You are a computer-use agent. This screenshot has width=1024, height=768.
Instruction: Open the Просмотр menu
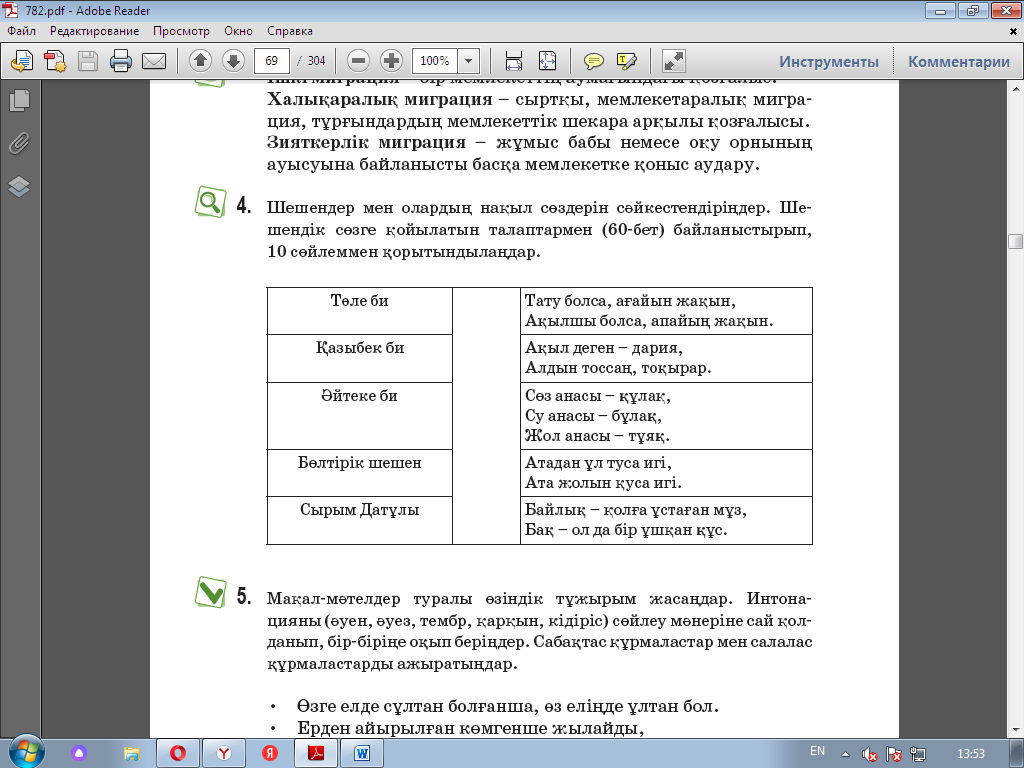[182, 31]
